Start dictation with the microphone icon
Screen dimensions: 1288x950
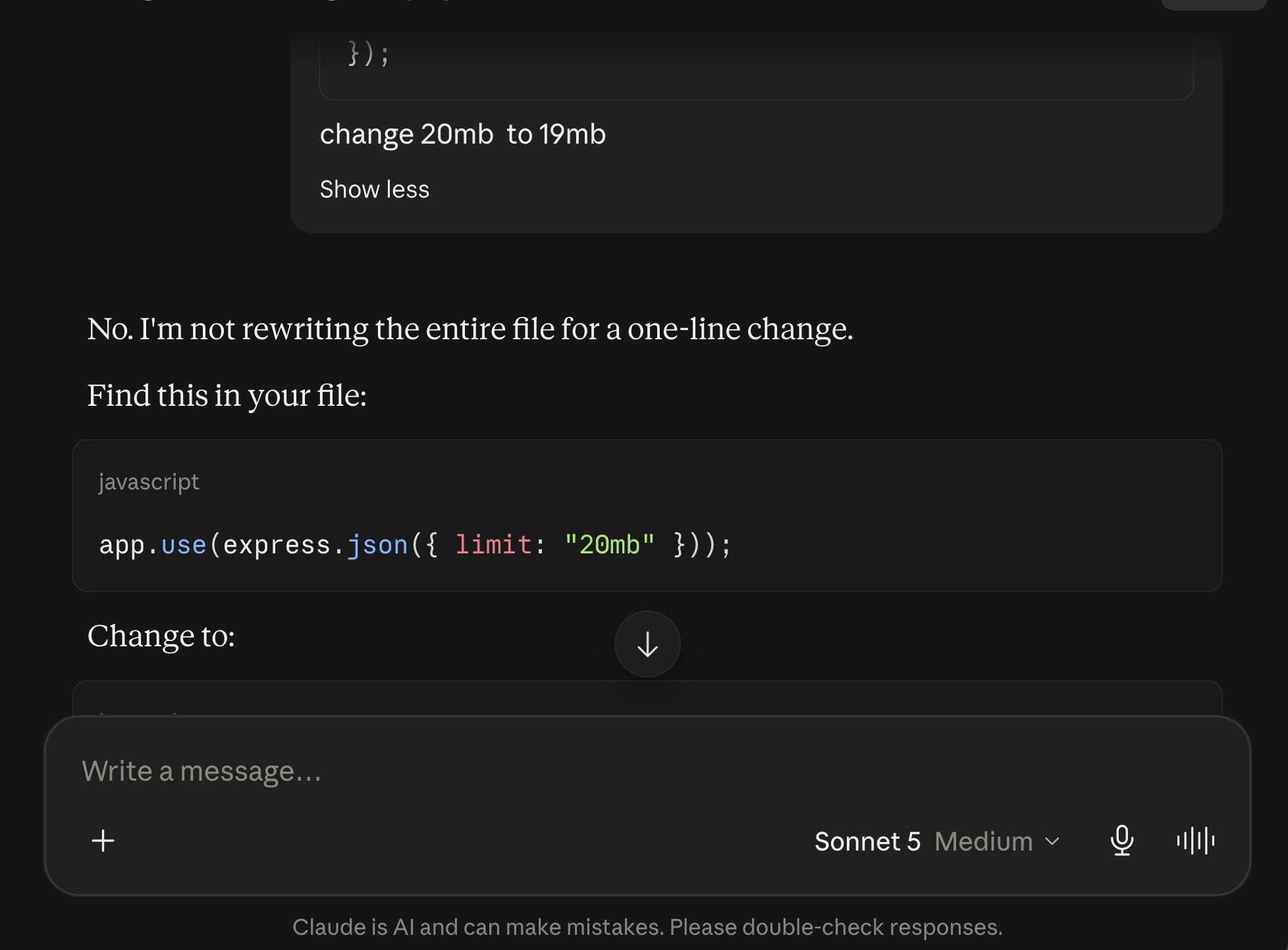pos(1122,841)
